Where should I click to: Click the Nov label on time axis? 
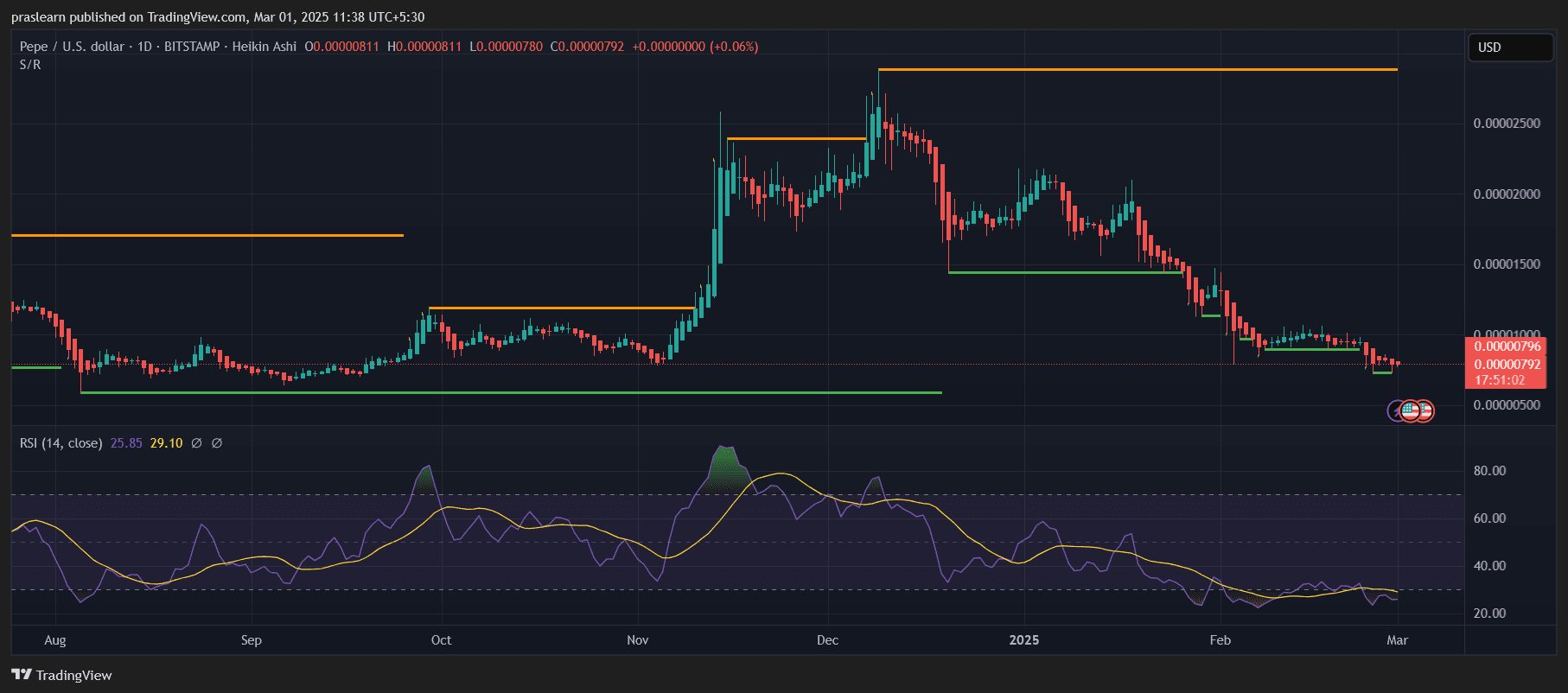point(638,640)
